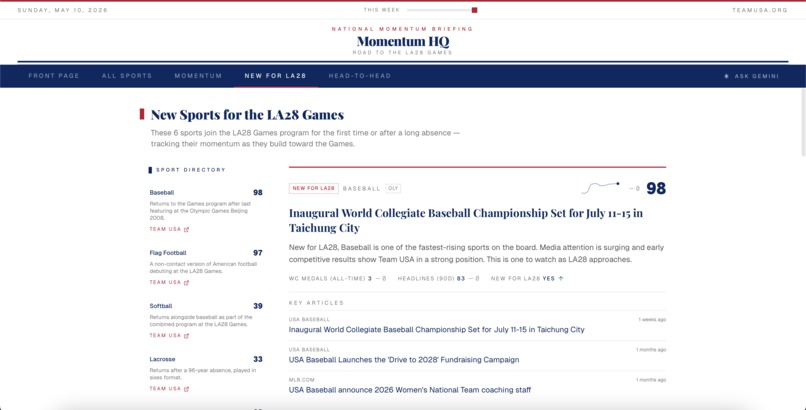Click the WC MEDALS (ALL-TIME) stat

[x=337, y=278]
